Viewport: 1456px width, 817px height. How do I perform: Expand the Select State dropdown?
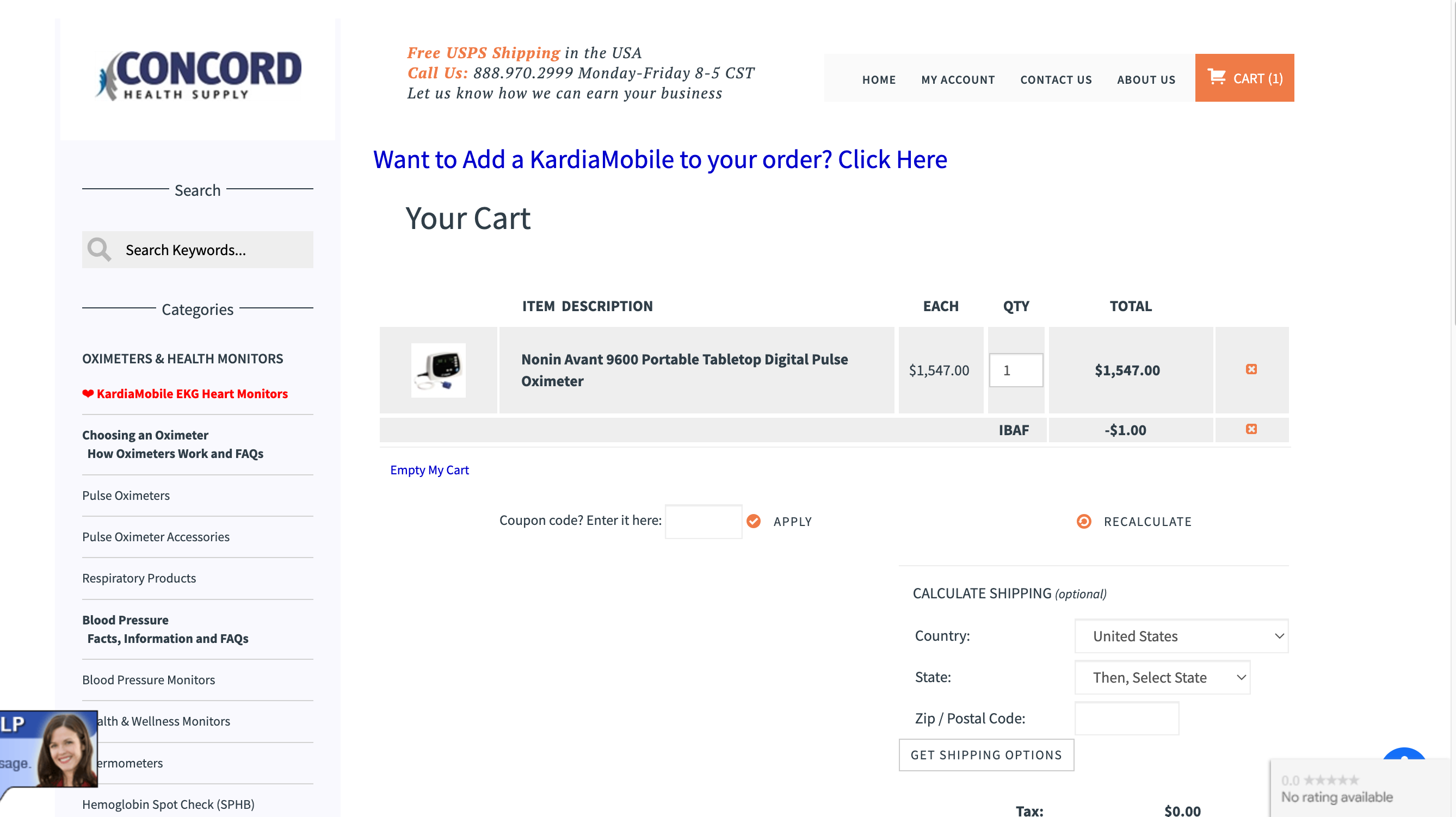(1162, 677)
